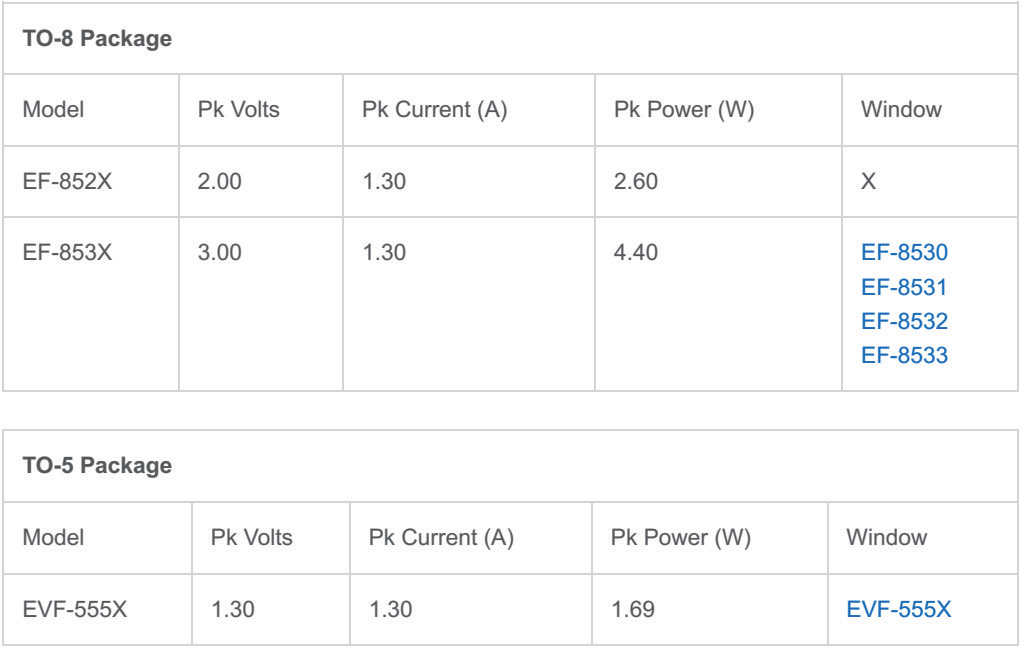Click Pk Volts header in TO-5 table
This screenshot has width=1024, height=650.
(x=252, y=538)
